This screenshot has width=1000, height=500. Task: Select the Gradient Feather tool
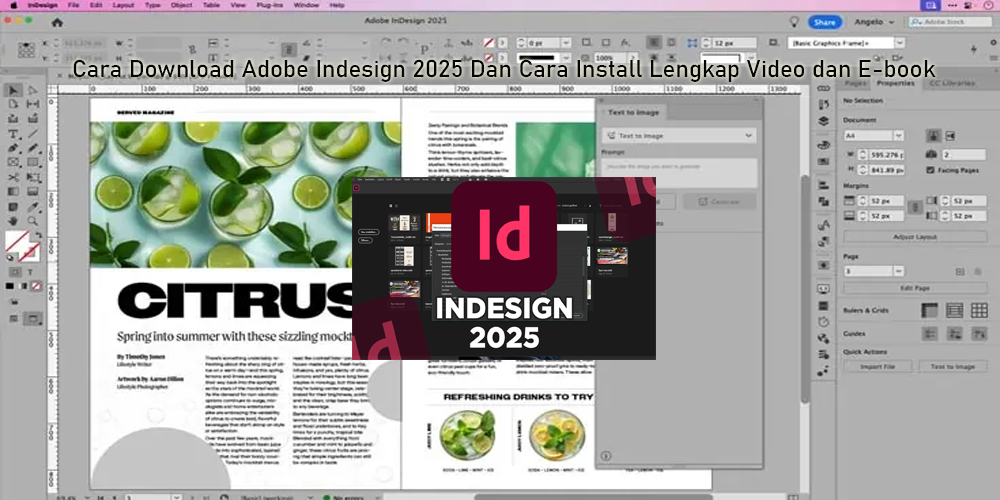[x=33, y=191]
